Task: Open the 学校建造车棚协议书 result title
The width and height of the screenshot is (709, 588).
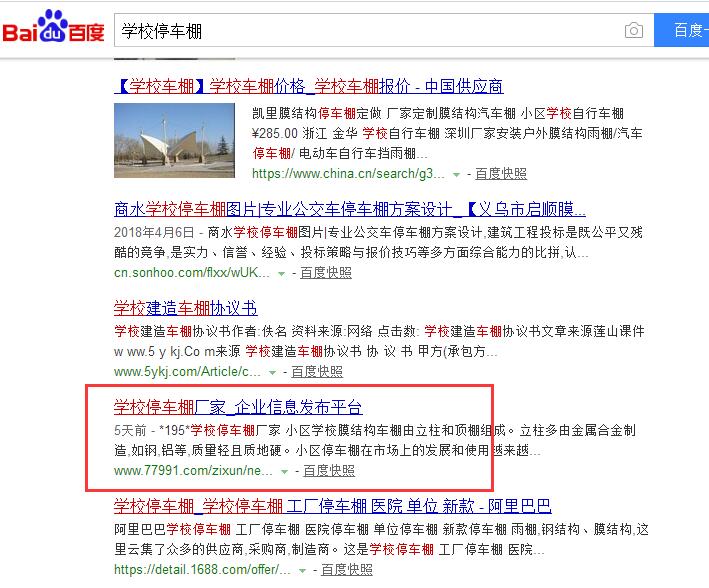Action: click(x=185, y=308)
